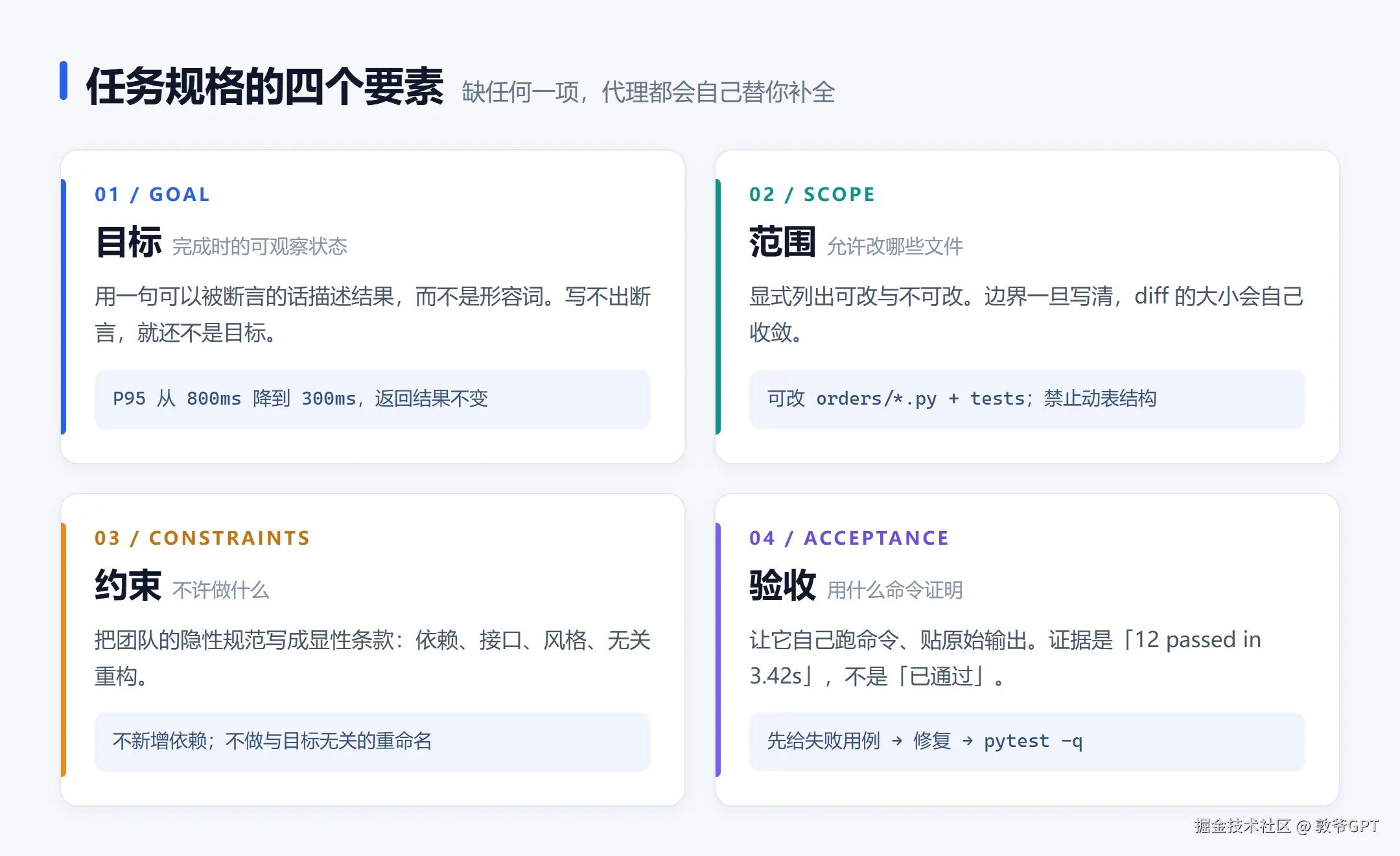The width and height of the screenshot is (1400, 856).
Task: Click the caption 用什么命令证明
Action: (895, 590)
